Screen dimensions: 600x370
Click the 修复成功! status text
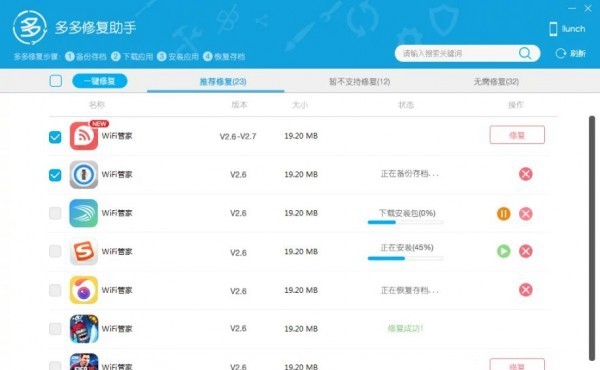click(x=405, y=328)
